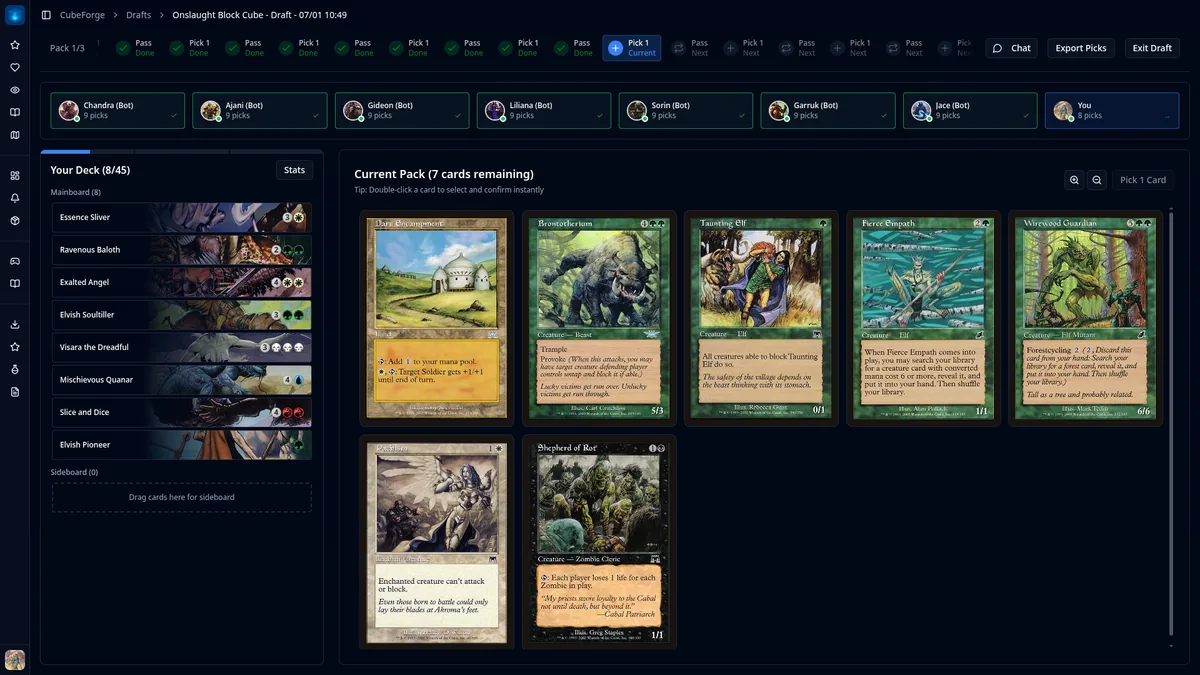Image resolution: width=1200 pixels, height=675 pixels.
Task: Select the Gideon (Bot) player card
Action: click(x=402, y=111)
